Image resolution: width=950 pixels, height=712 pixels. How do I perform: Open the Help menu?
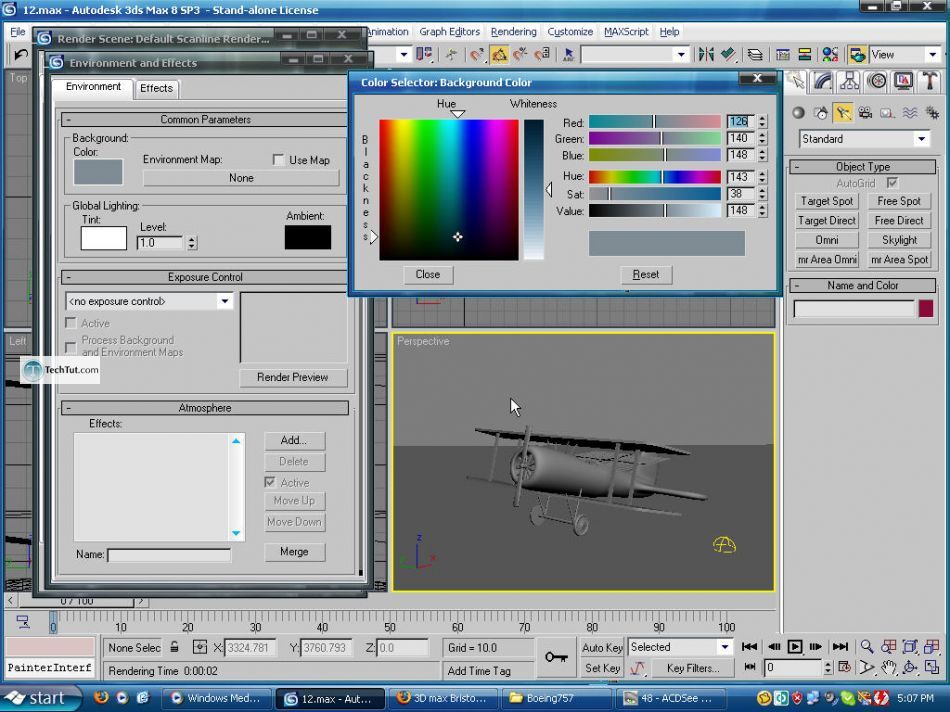coord(669,32)
